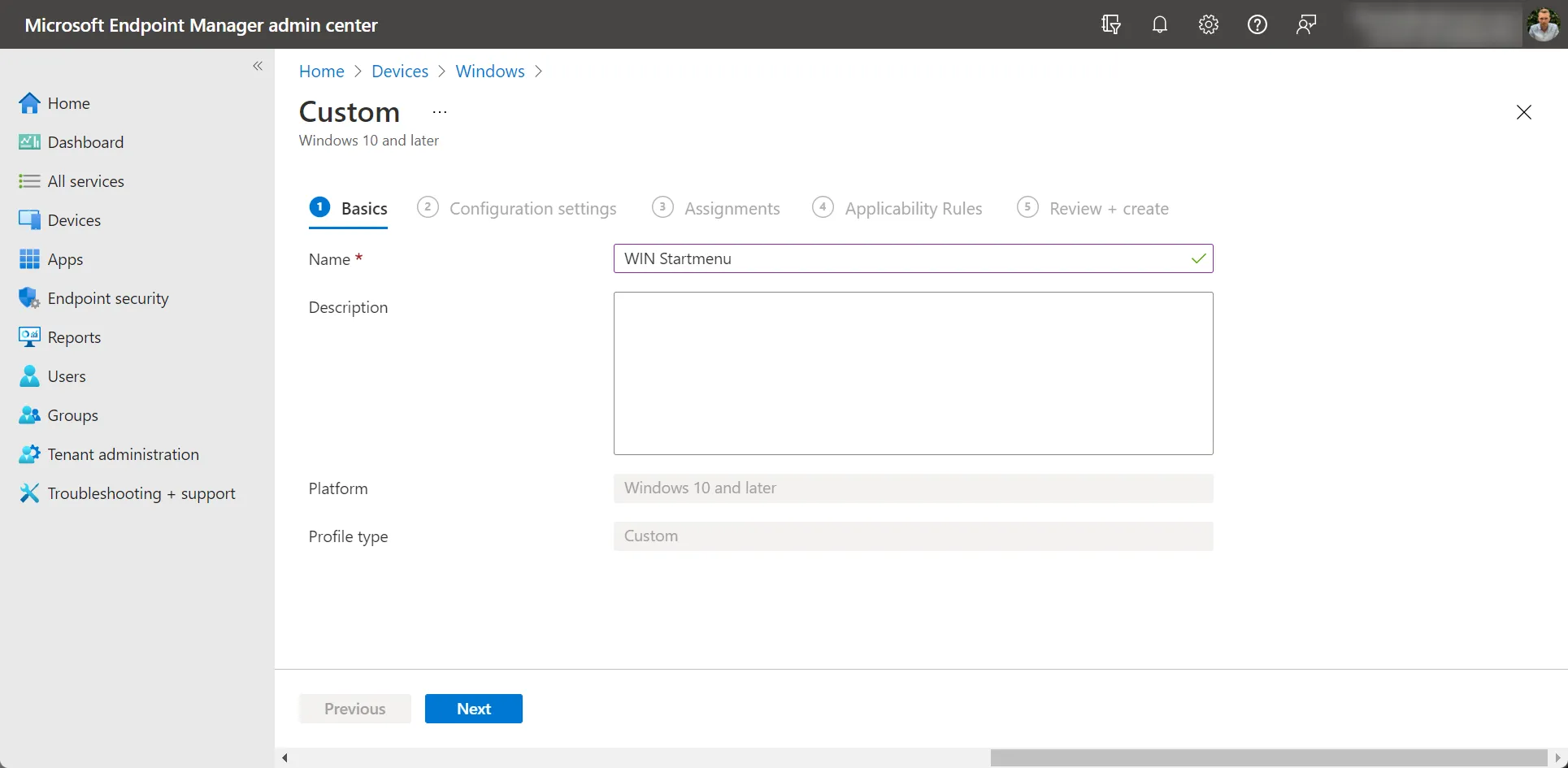Click the horizontal scrollbar thumb

click(1269, 758)
